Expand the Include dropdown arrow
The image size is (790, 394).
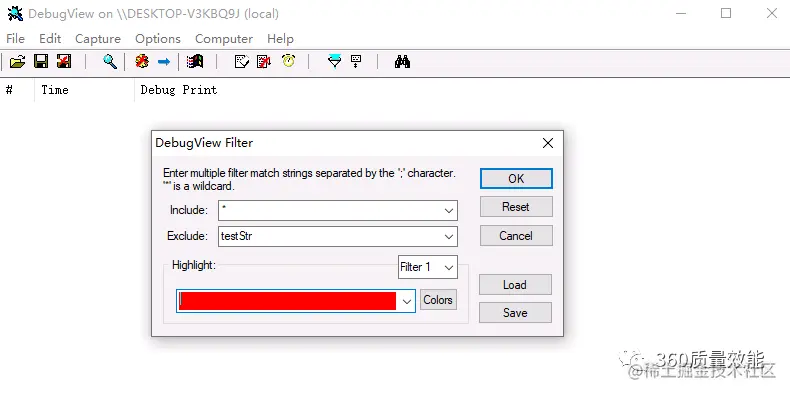click(x=449, y=211)
